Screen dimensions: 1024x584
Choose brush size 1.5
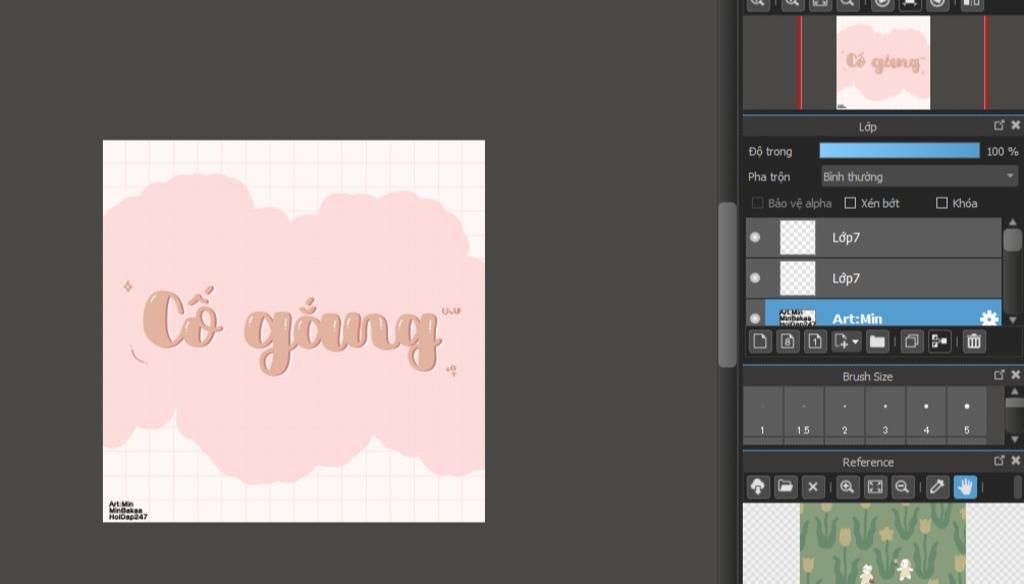pyautogui.click(x=803, y=414)
